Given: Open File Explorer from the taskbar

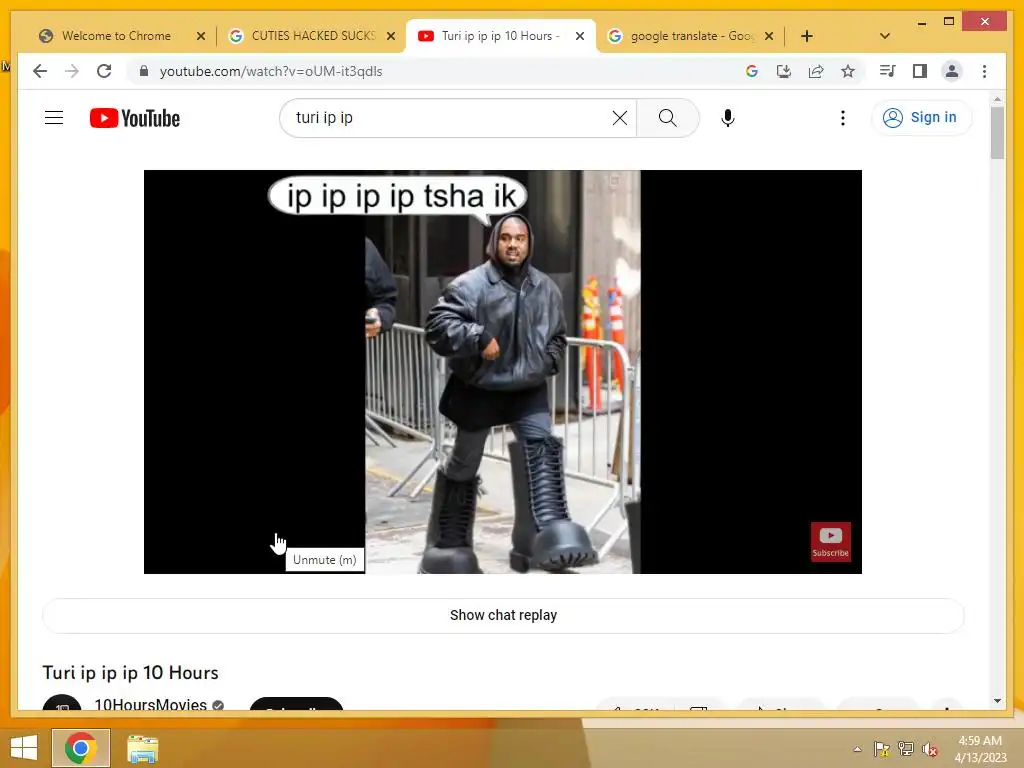Looking at the screenshot, I should click(x=142, y=749).
